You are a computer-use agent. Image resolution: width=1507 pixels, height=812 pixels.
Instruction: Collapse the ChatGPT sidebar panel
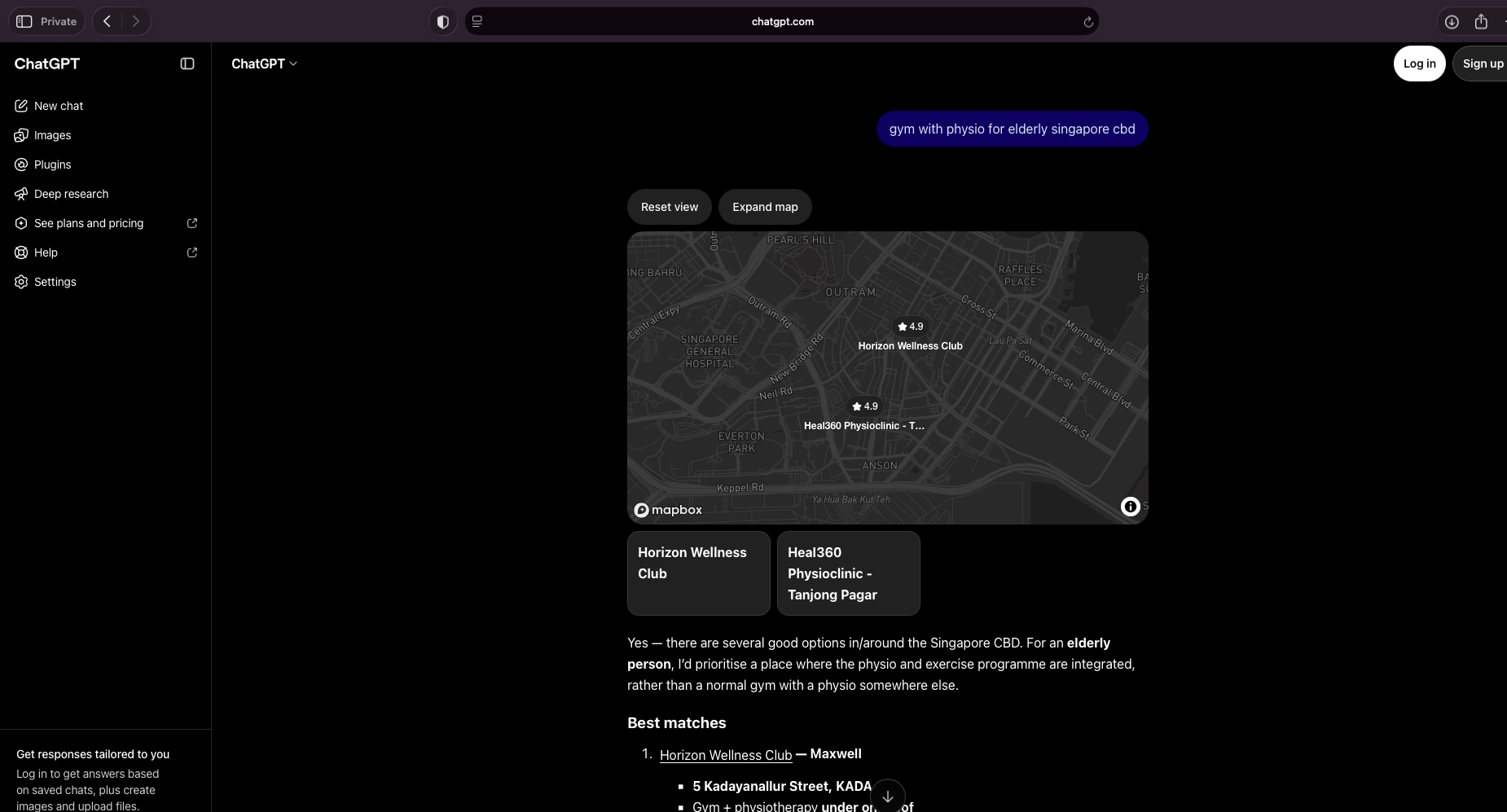pyautogui.click(x=187, y=64)
